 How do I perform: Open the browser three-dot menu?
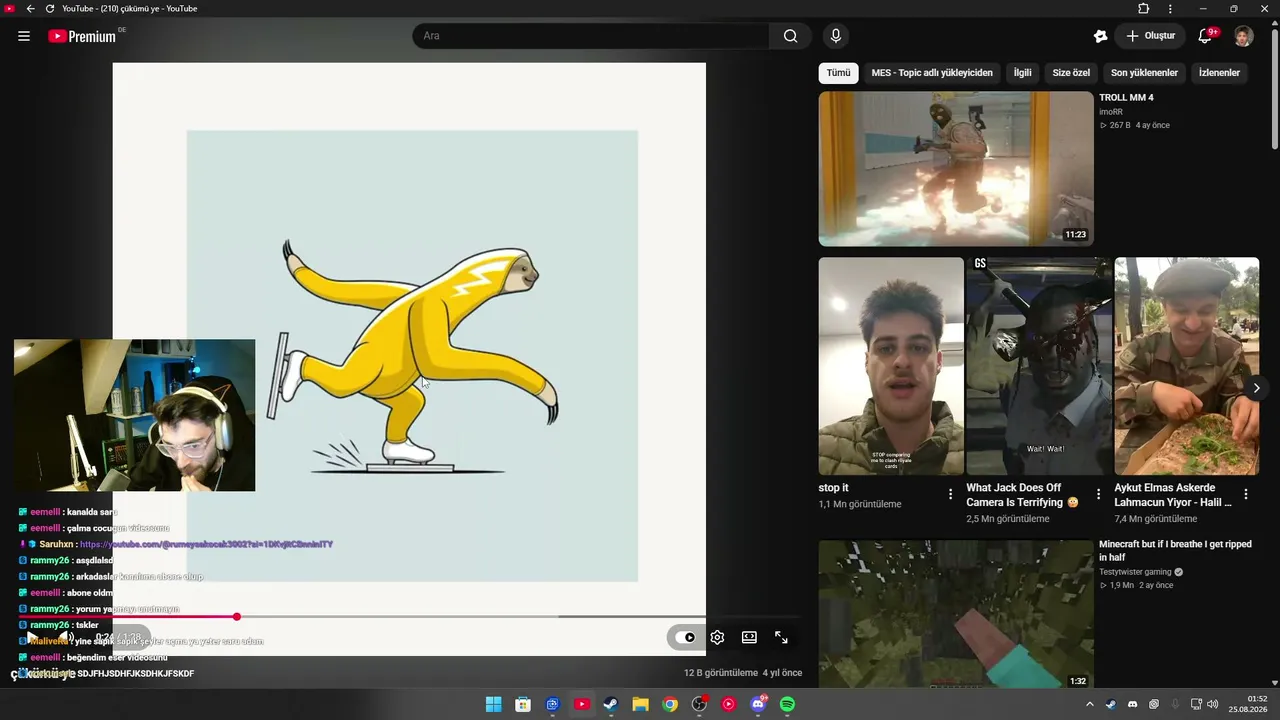[1170, 9]
